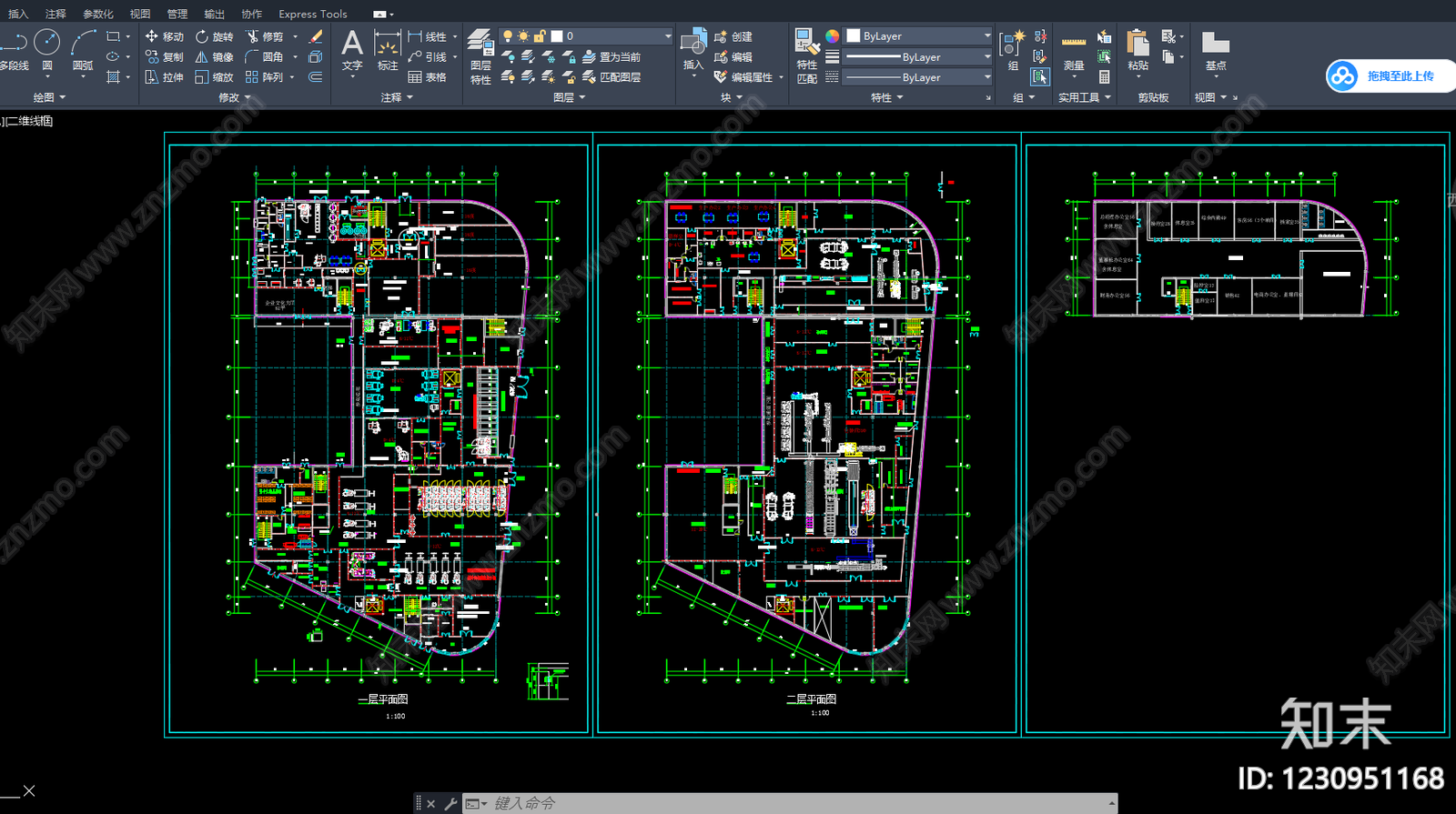Image resolution: width=1456 pixels, height=814 pixels.
Task: Click Create block (创建) button
Action: click(733, 36)
